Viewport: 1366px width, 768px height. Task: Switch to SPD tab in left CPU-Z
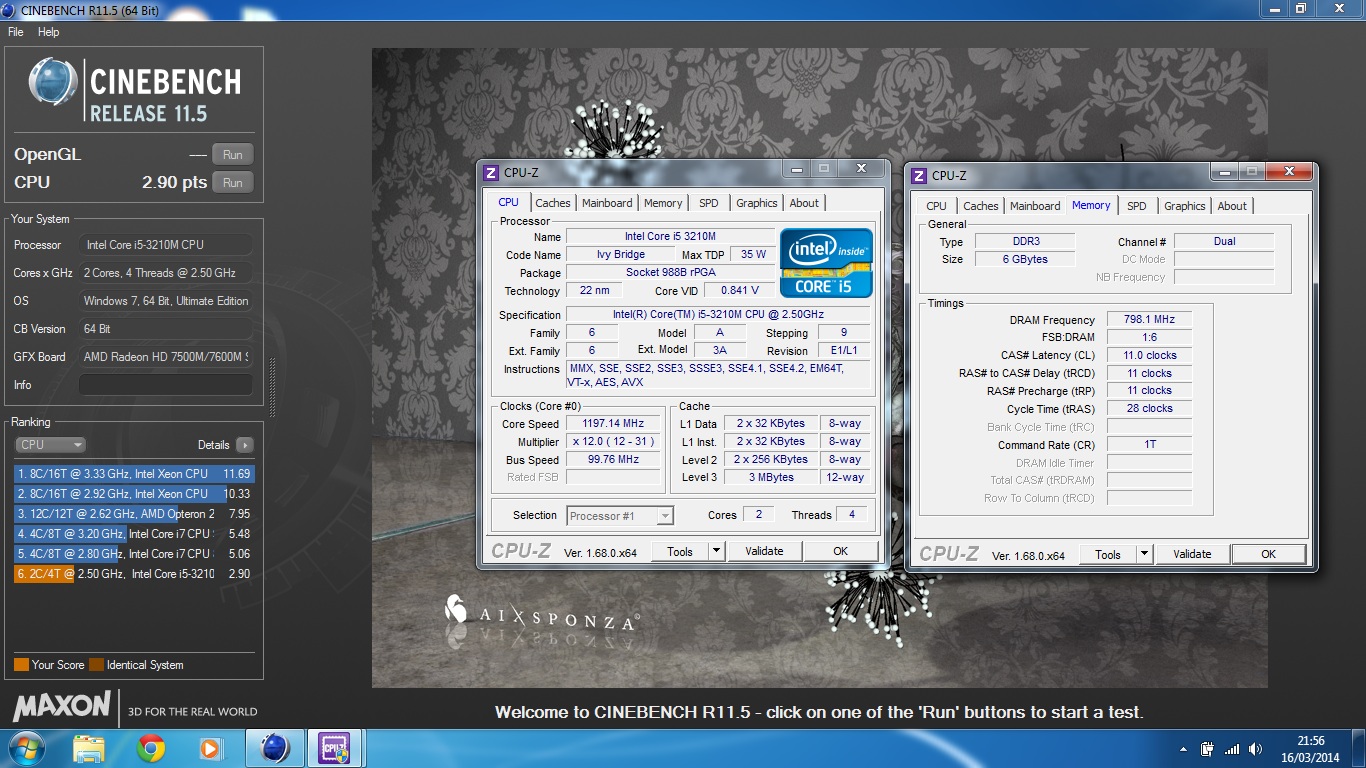pyautogui.click(x=709, y=203)
